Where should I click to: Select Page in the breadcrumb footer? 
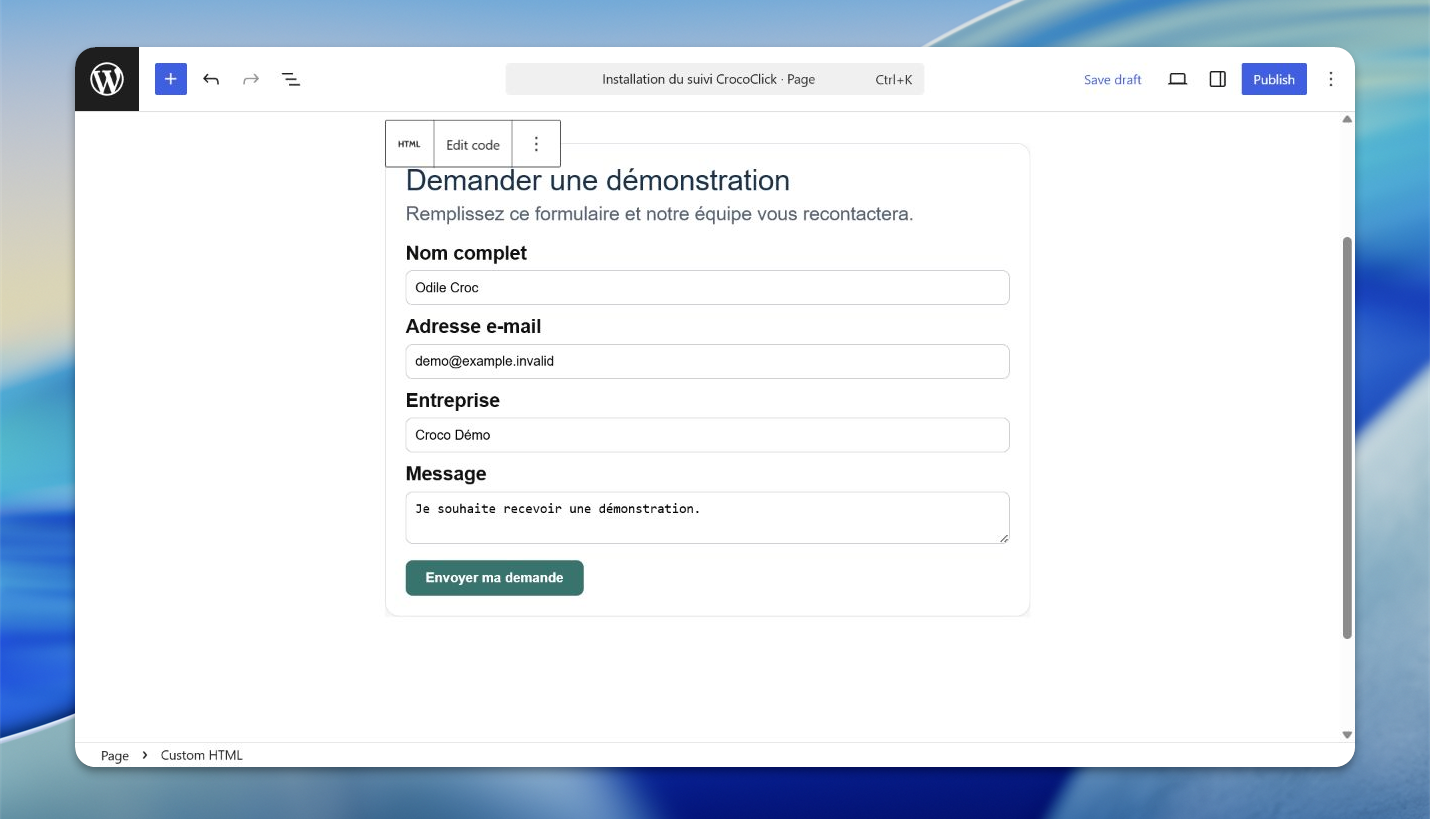tap(115, 755)
